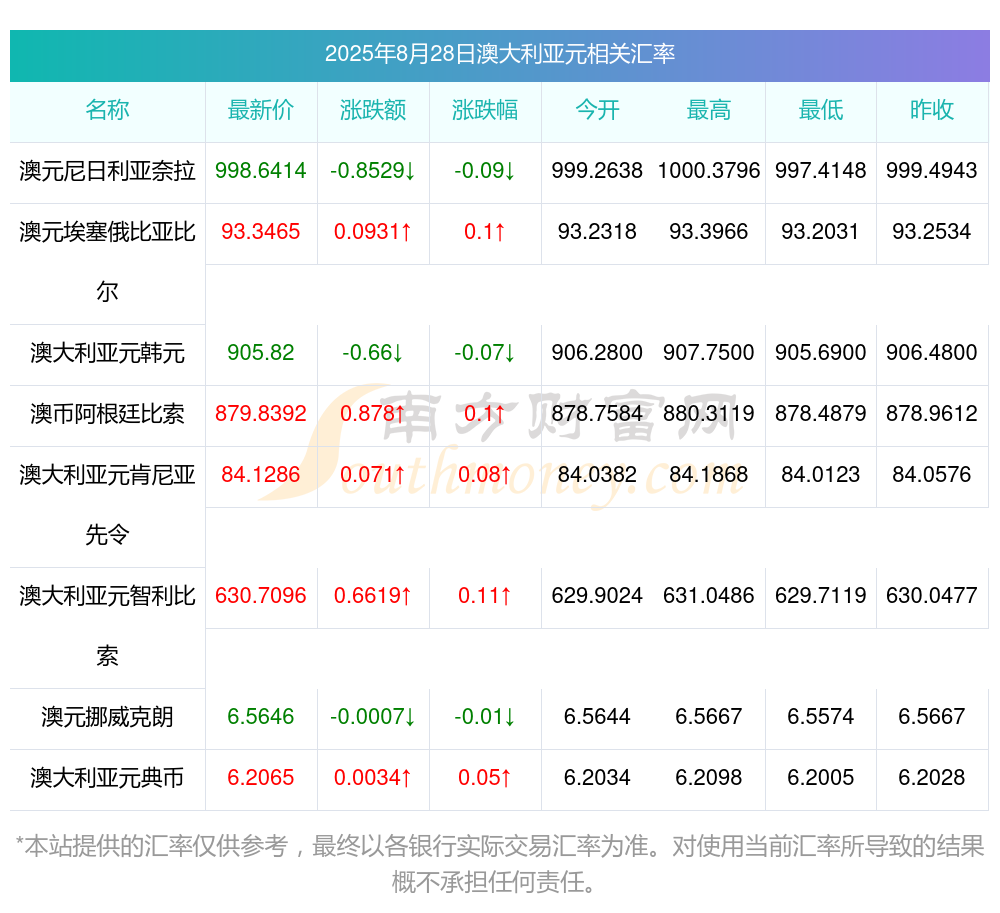Click latest price 6.2065
The image size is (1000, 913).
(260, 778)
